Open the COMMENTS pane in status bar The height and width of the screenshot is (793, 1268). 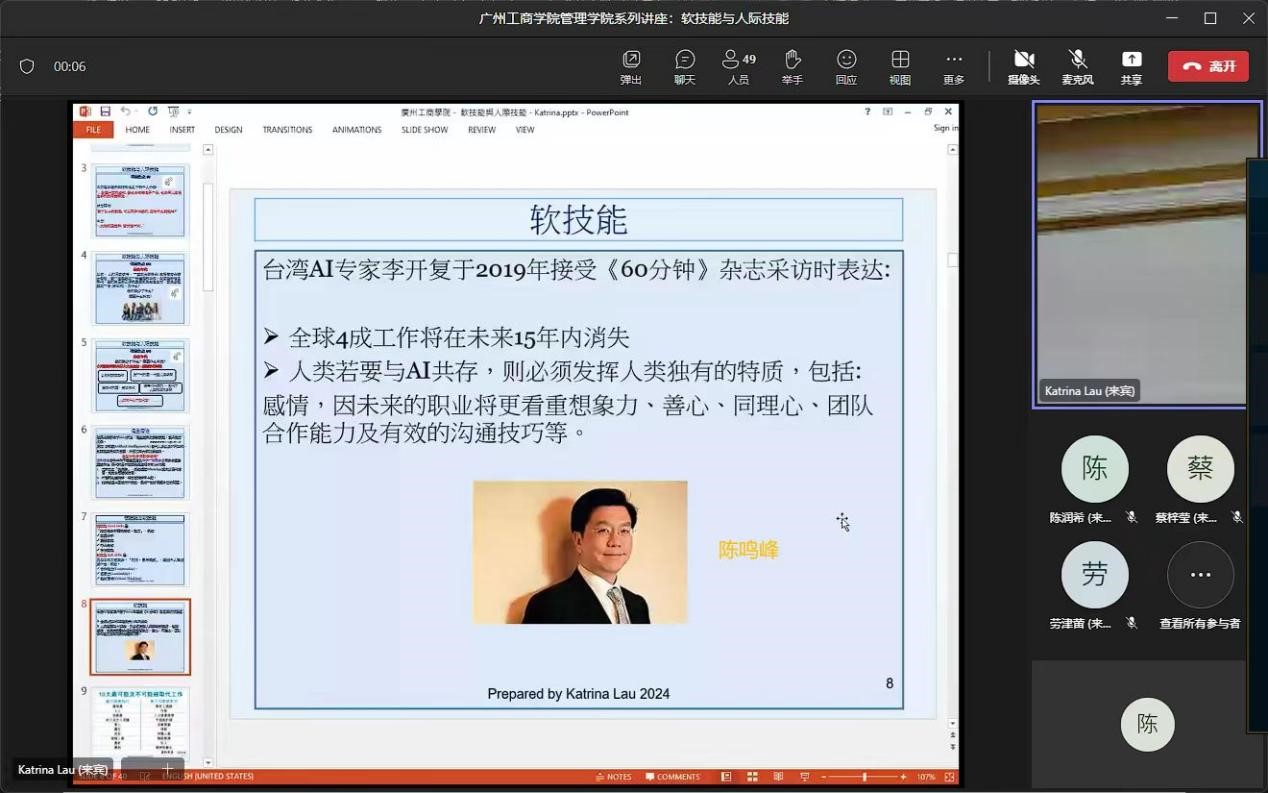coord(673,777)
